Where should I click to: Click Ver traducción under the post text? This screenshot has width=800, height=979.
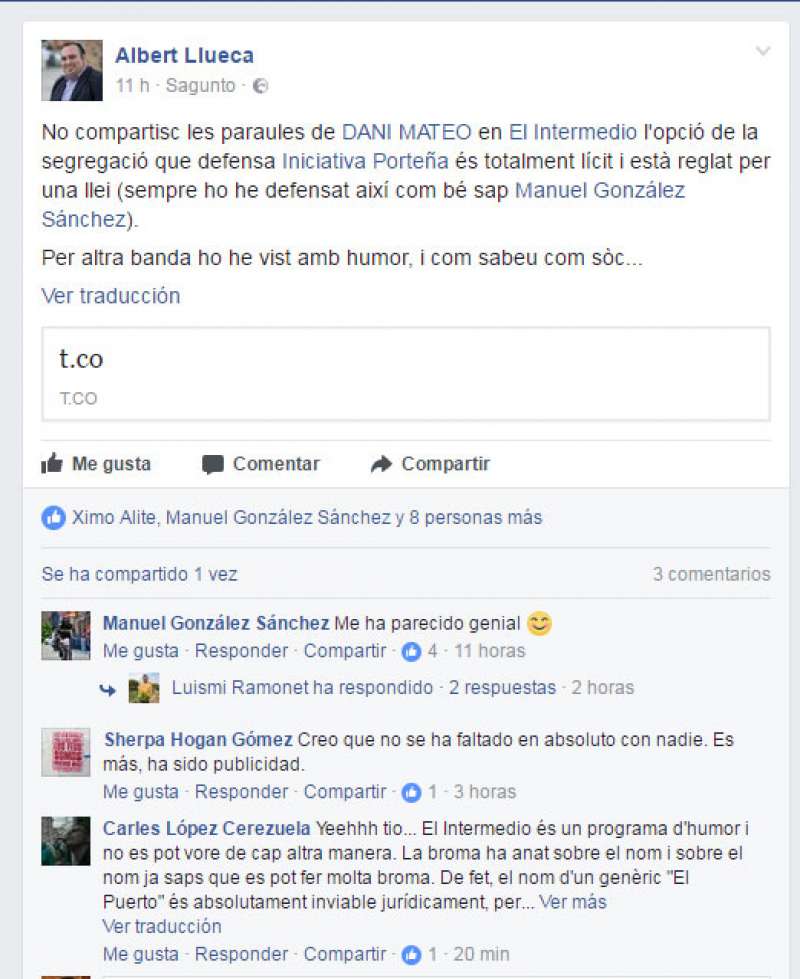click(x=111, y=296)
